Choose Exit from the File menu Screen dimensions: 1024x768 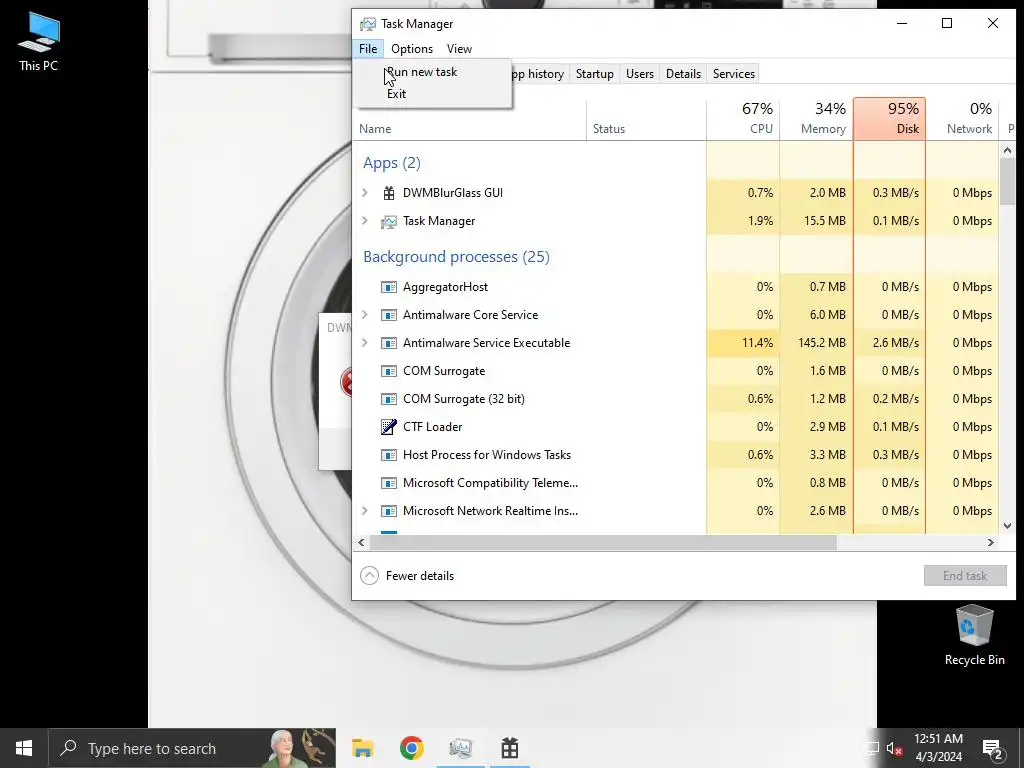tap(433, 93)
